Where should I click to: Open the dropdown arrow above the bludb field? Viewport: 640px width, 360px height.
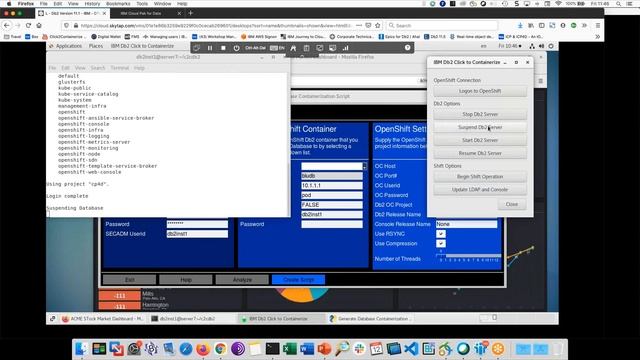coord(364,166)
